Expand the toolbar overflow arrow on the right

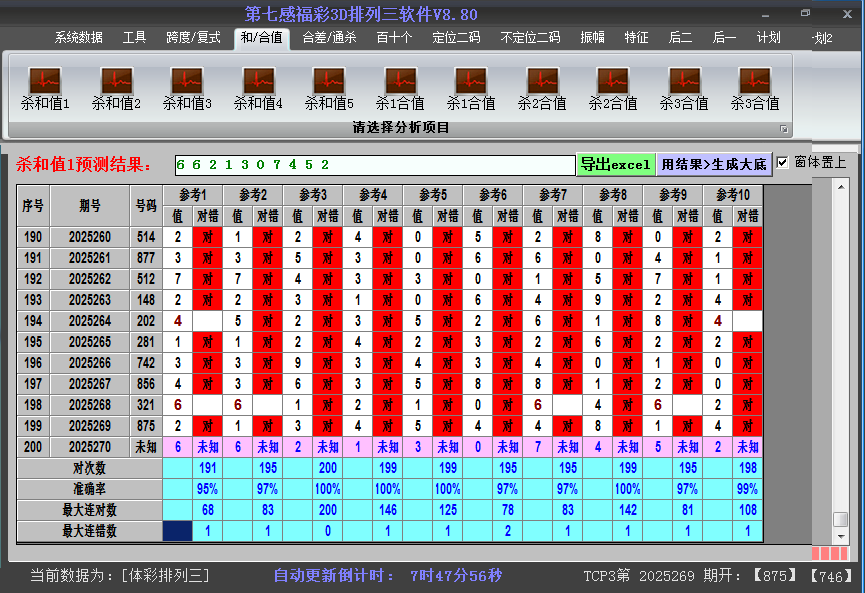(786, 128)
